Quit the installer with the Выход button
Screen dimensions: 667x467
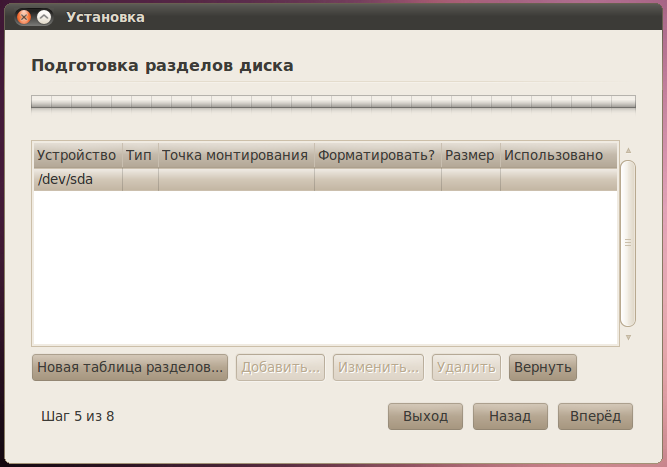coord(425,416)
